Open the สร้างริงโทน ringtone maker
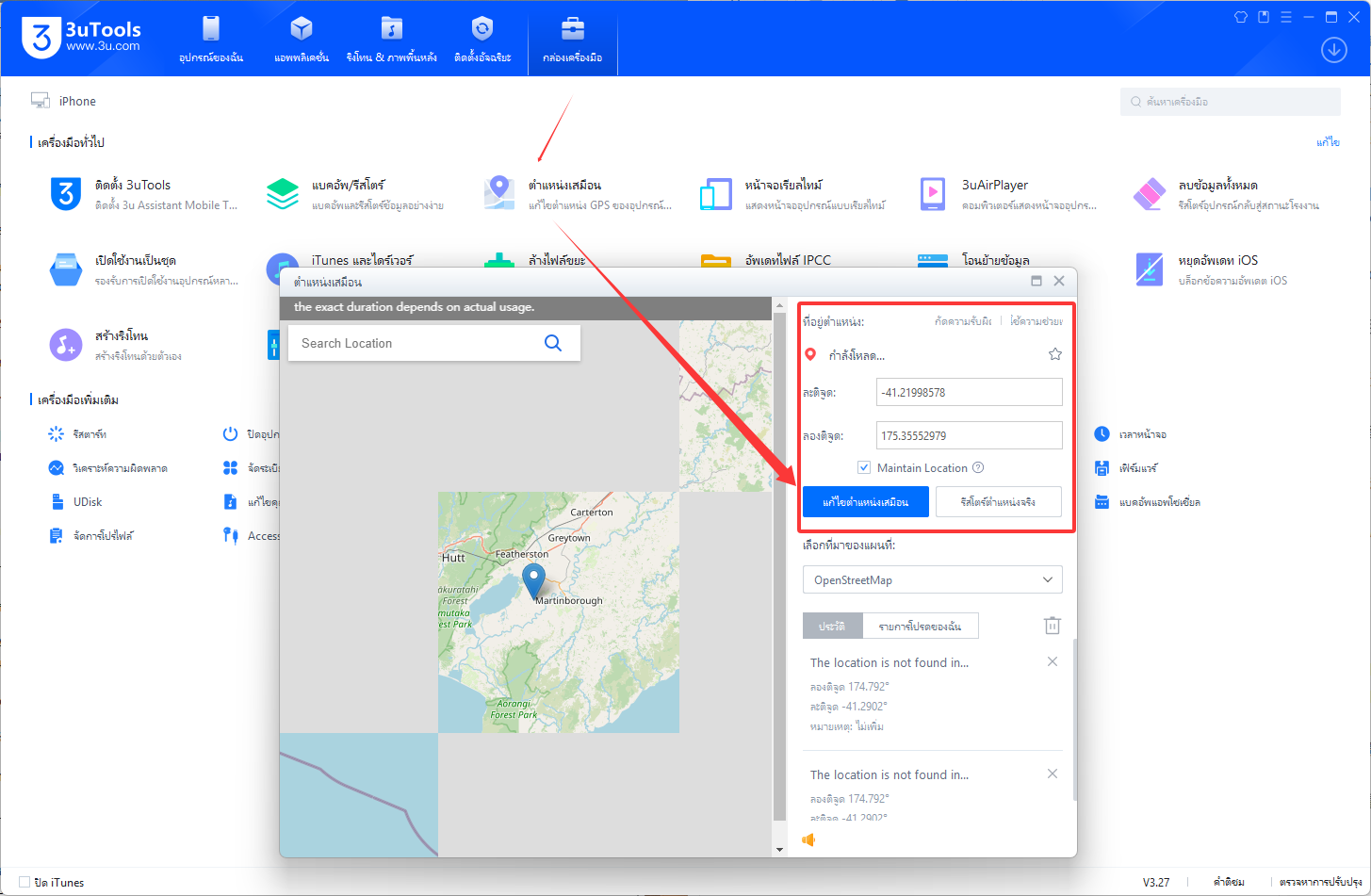This screenshot has width=1371, height=896. point(115,345)
